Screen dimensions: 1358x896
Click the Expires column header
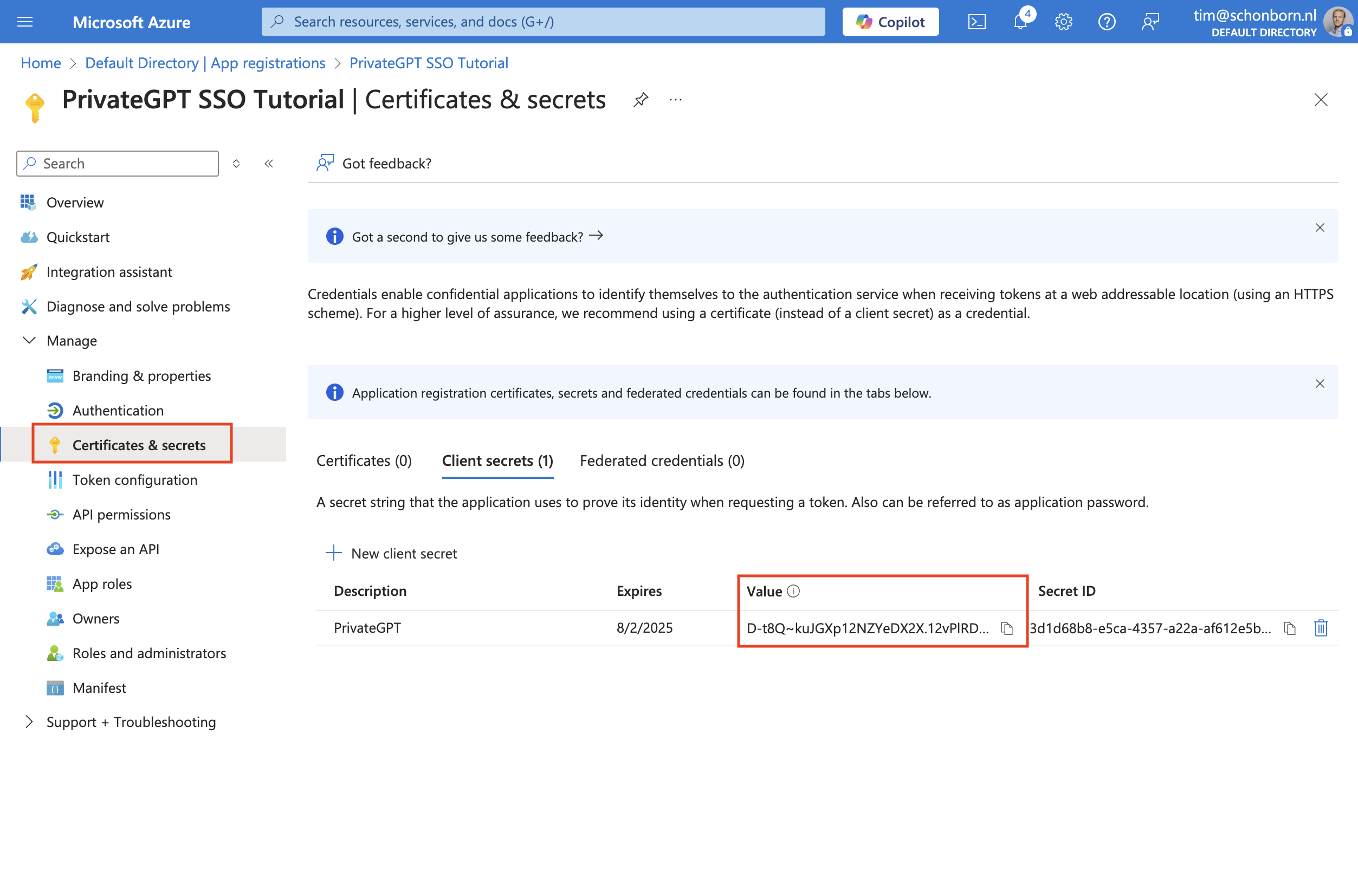tap(638, 591)
